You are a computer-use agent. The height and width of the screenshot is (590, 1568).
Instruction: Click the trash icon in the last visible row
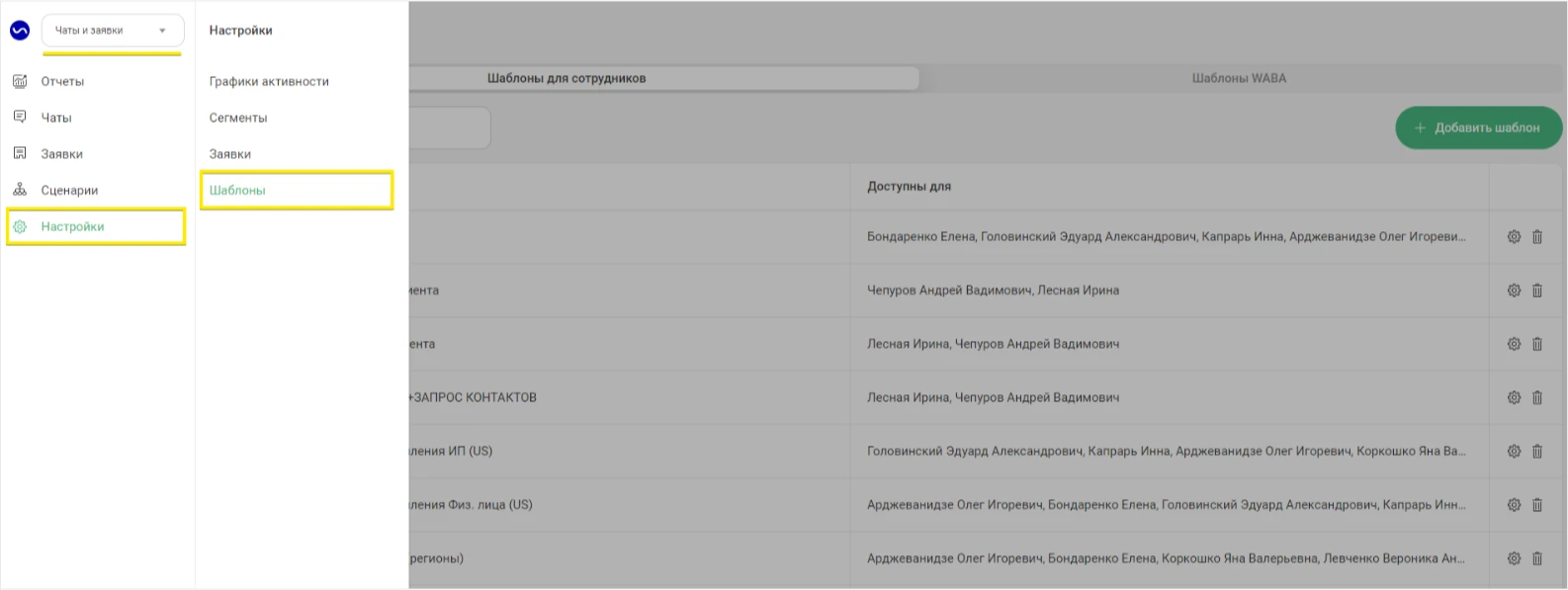1537,558
